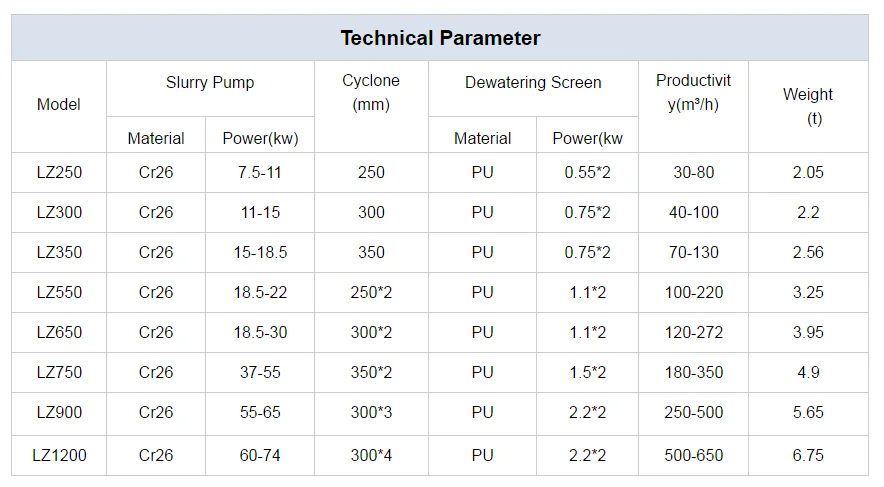Image resolution: width=884 pixels, height=487 pixels.
Task: Click the 120-272 productivity cell
Action: click(693, 333)
